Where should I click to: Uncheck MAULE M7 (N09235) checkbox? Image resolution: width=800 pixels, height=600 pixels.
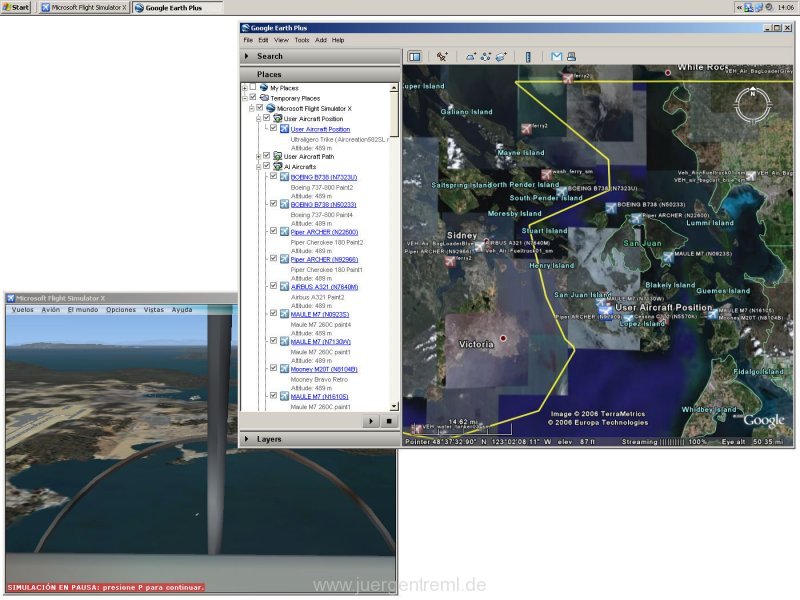coord(273,313)
